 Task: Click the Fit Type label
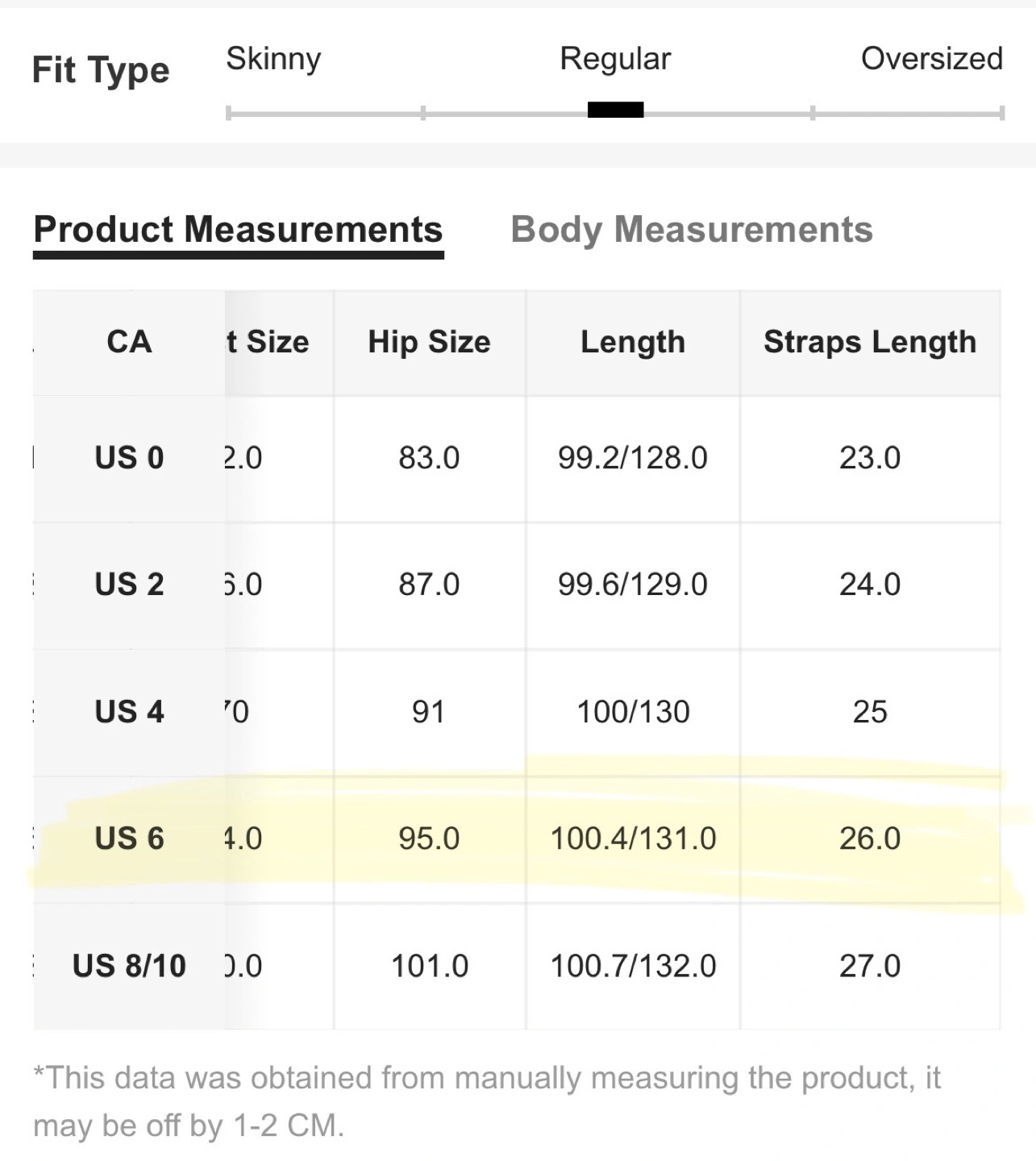click(x=101, y=71)
